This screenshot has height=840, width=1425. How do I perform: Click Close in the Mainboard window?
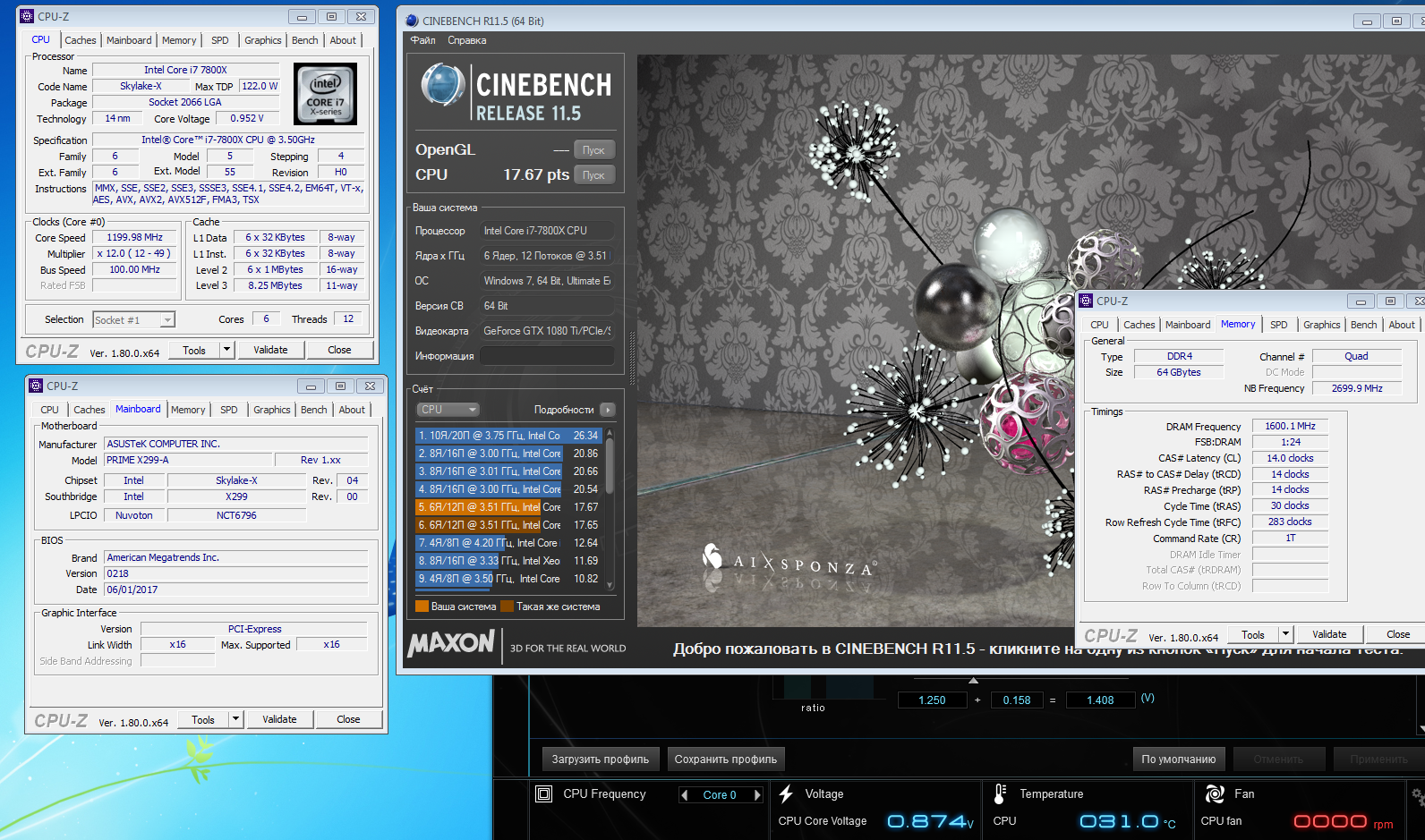tap(348, 719)
